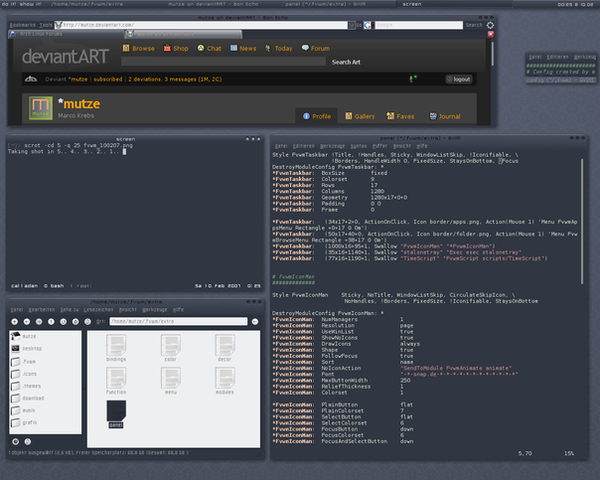This screenshot has height=480, width=600.
Task: Click the Search Art button
Action: pos(346,62)
